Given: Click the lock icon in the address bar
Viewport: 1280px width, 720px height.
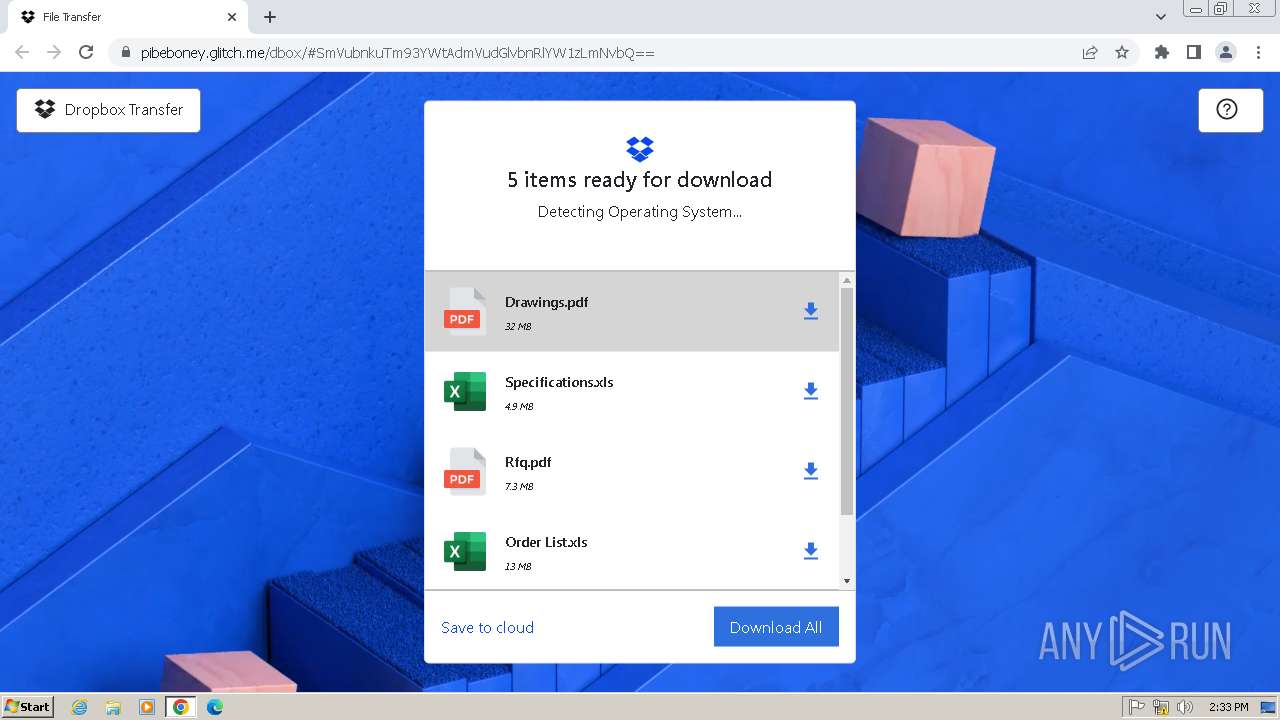Looking at the screenshot, I should [x=125, y=53].
